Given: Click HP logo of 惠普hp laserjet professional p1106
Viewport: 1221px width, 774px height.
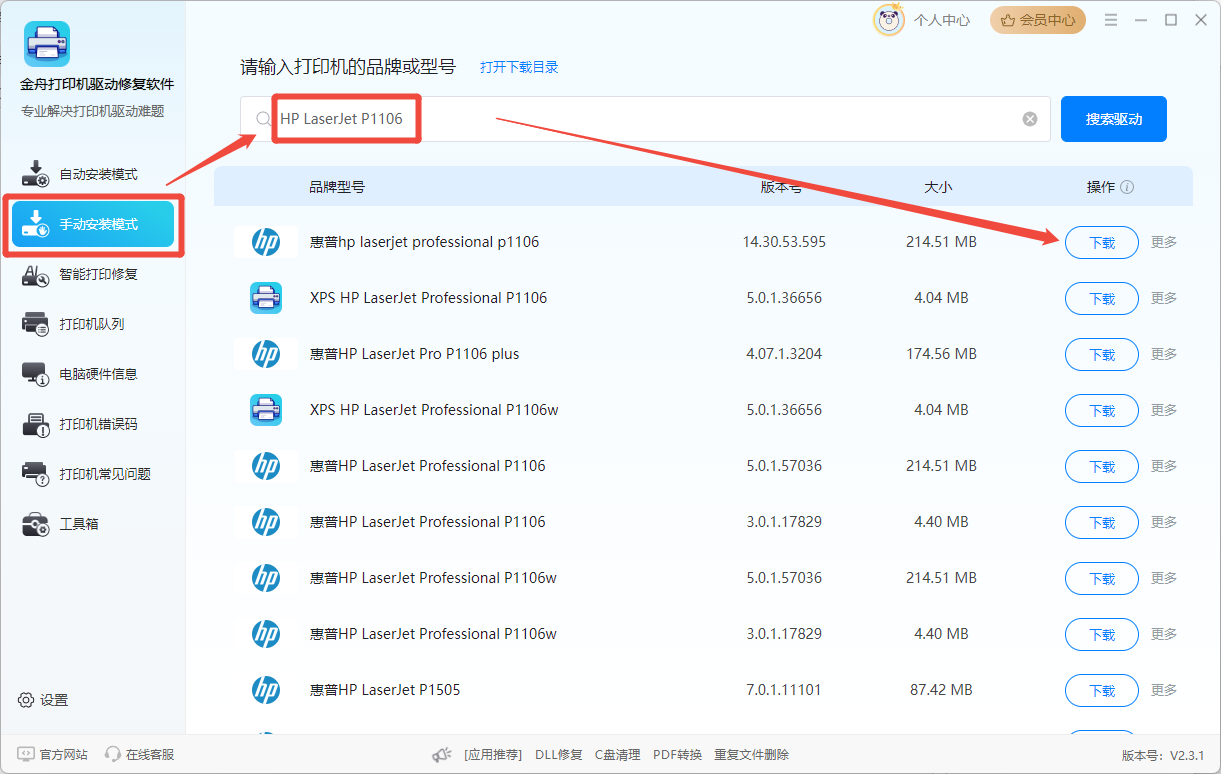Looking at the screenshot, I should click(265, 241).
